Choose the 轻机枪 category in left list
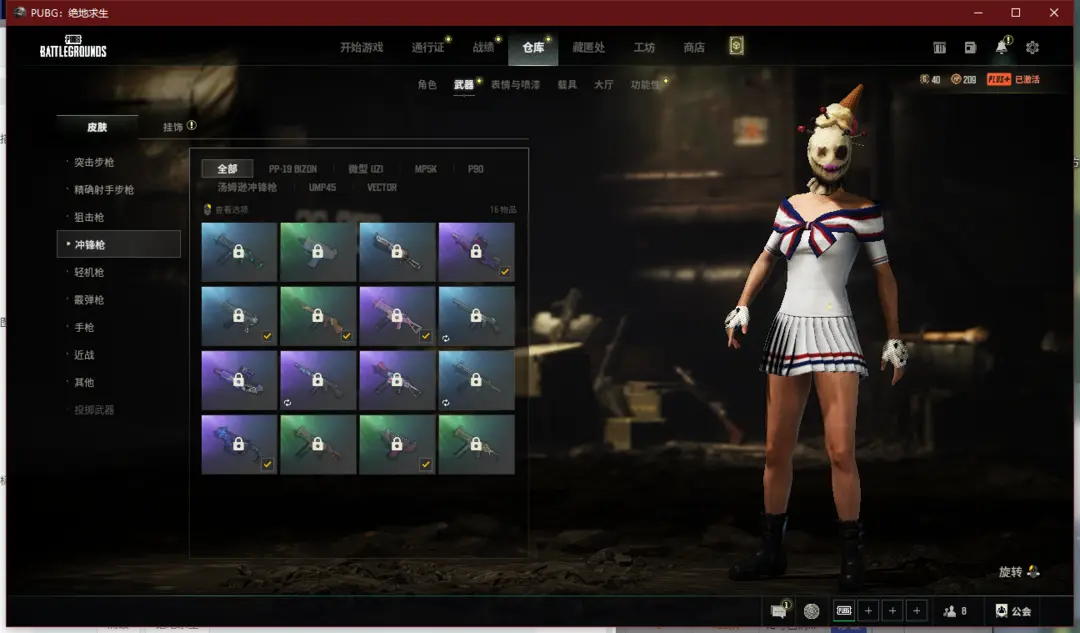The image size is (1080, 633). click(89, 272)
